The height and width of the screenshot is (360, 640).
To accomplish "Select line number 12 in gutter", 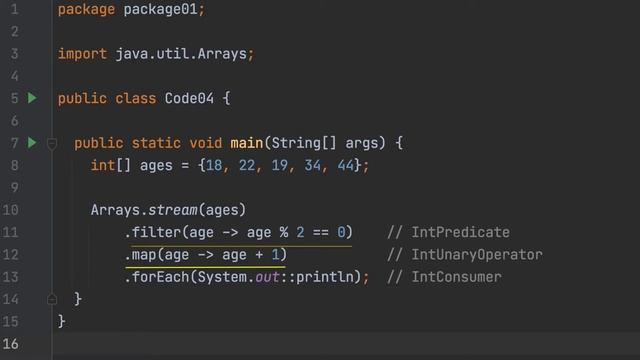I will 10,255.
